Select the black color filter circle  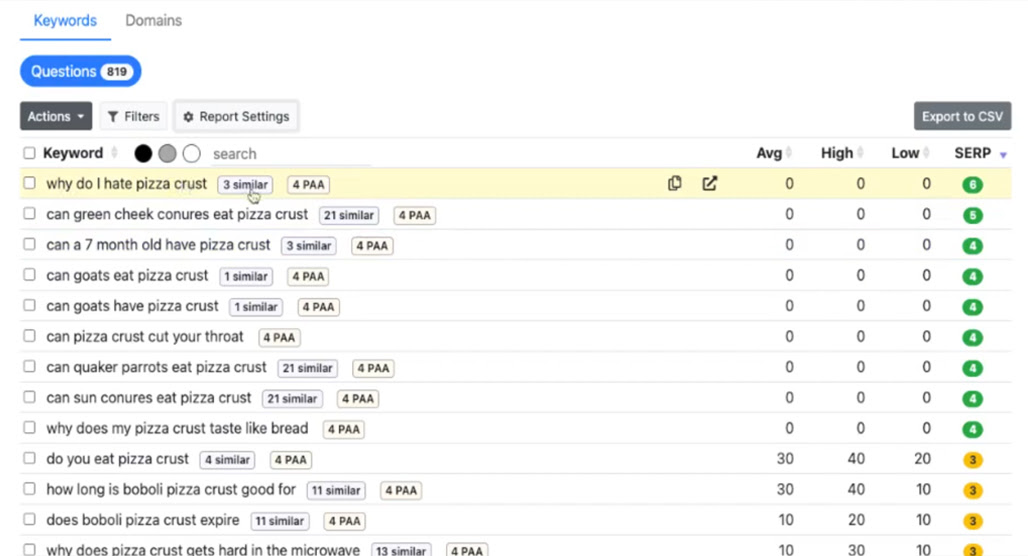pos(143,153)
